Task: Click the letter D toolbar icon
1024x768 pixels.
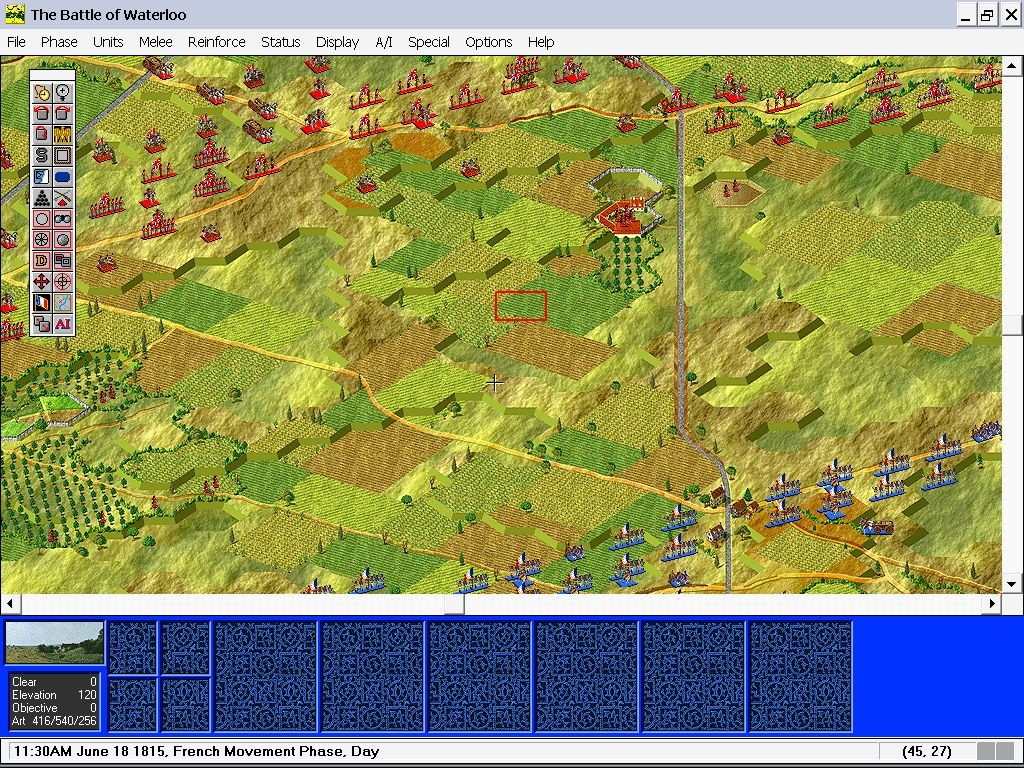Action: [42, 261]
